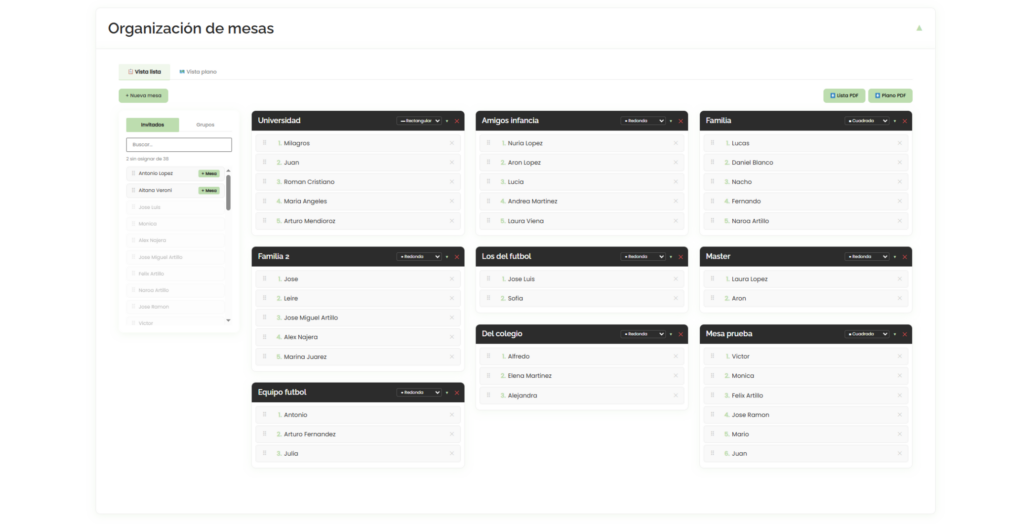Remove Roman Cristiano from the table
Viewport: 1024px width, 524px height.
coord(451,182)
